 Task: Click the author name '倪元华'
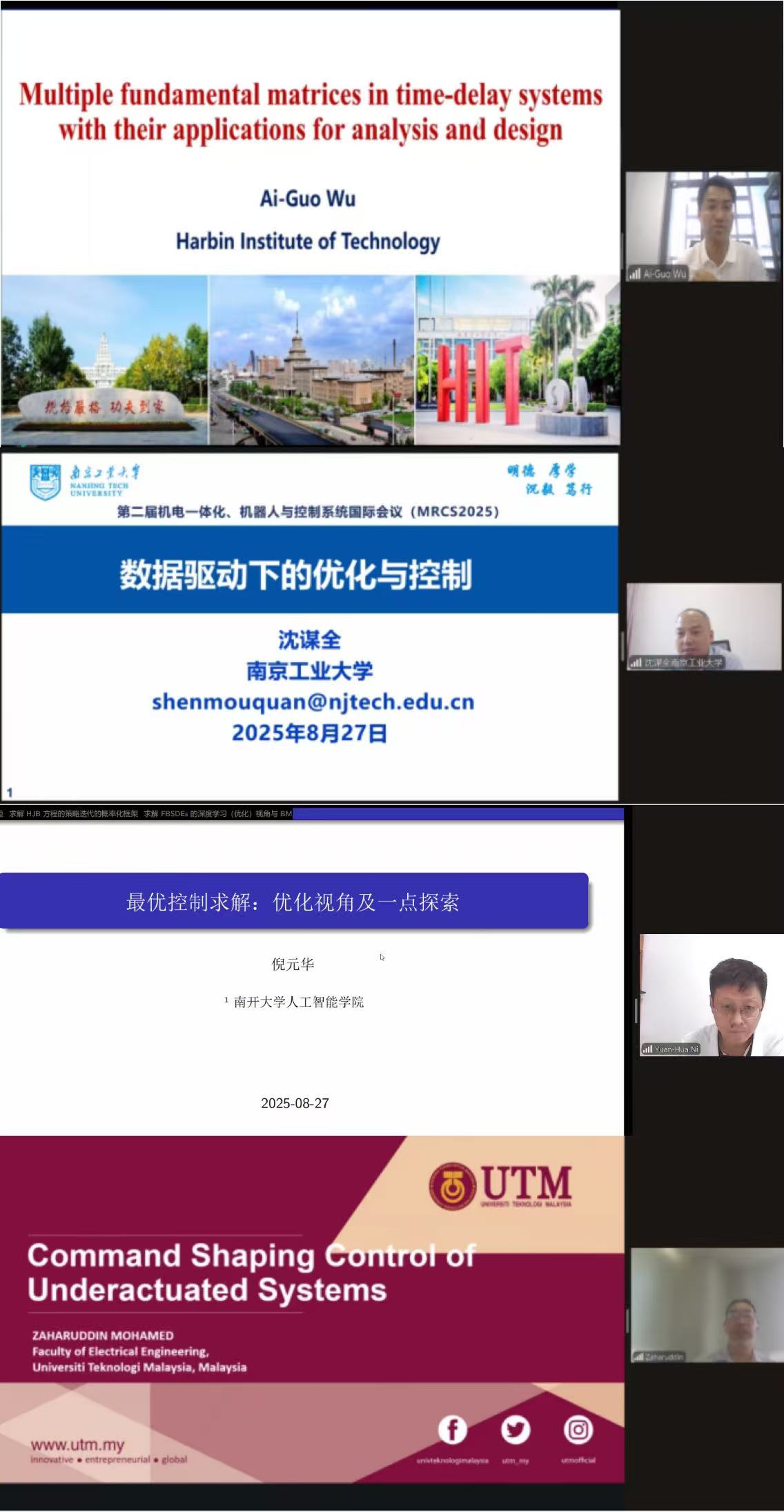pyautogui.click(x=293, y=964)
